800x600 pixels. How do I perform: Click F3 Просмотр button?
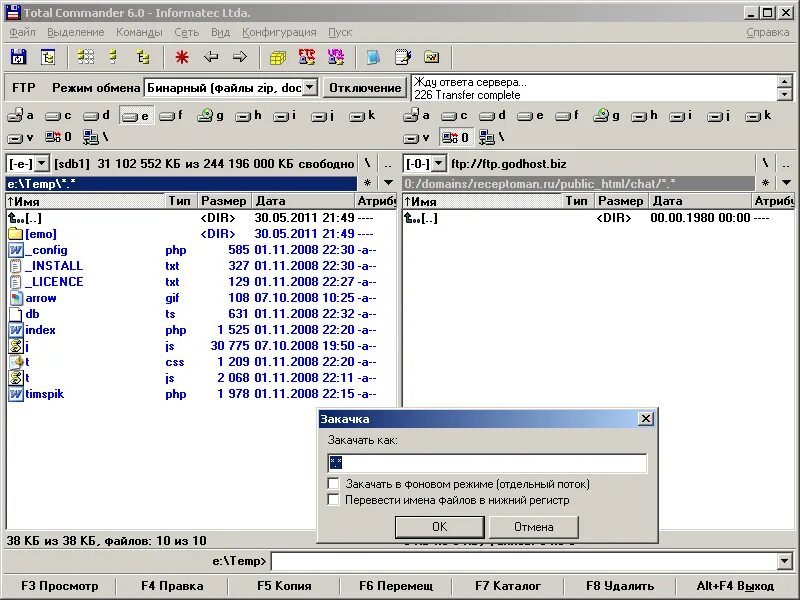click(60, 586)
